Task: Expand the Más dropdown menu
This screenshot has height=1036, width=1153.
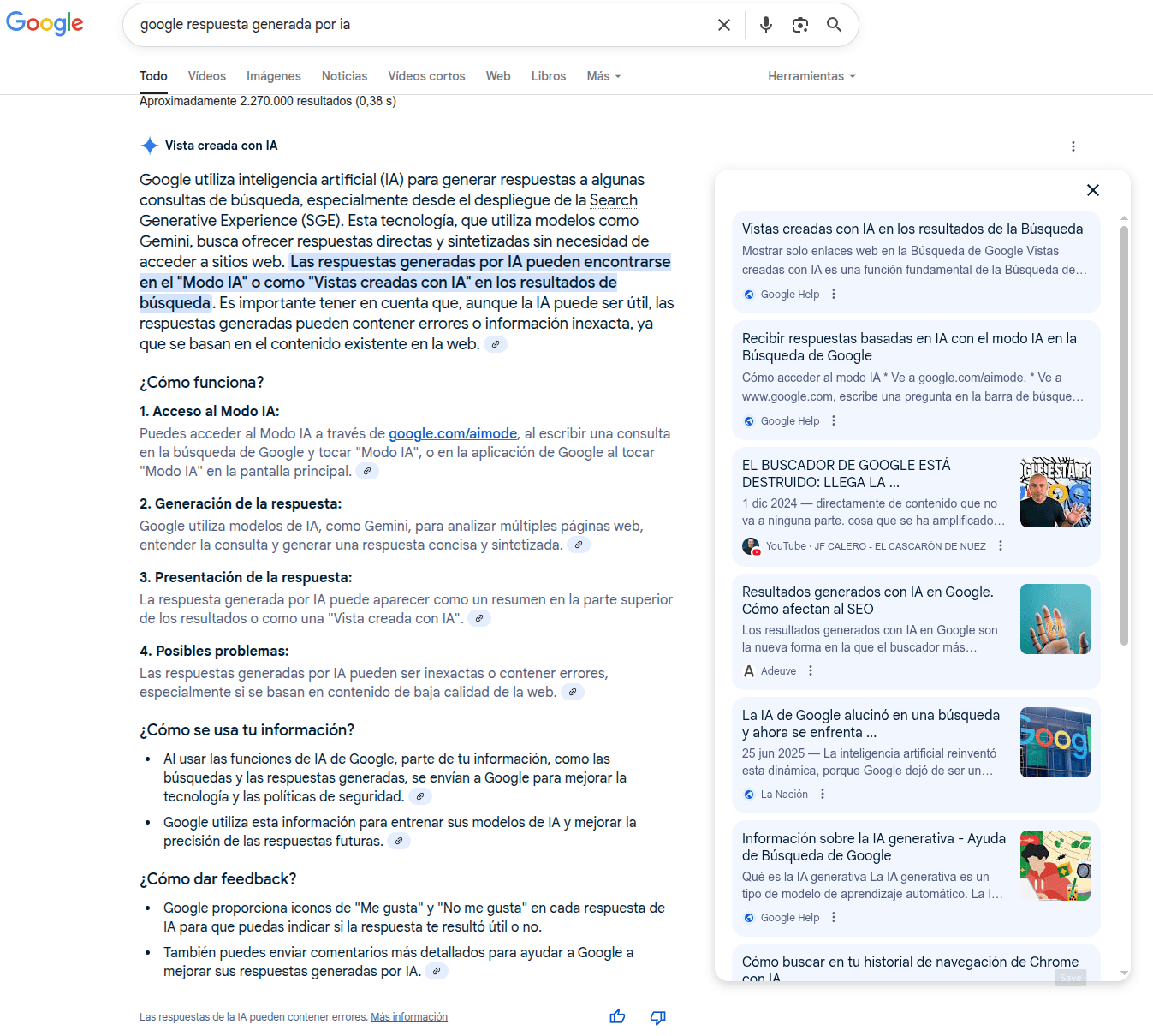Action: 603,76
